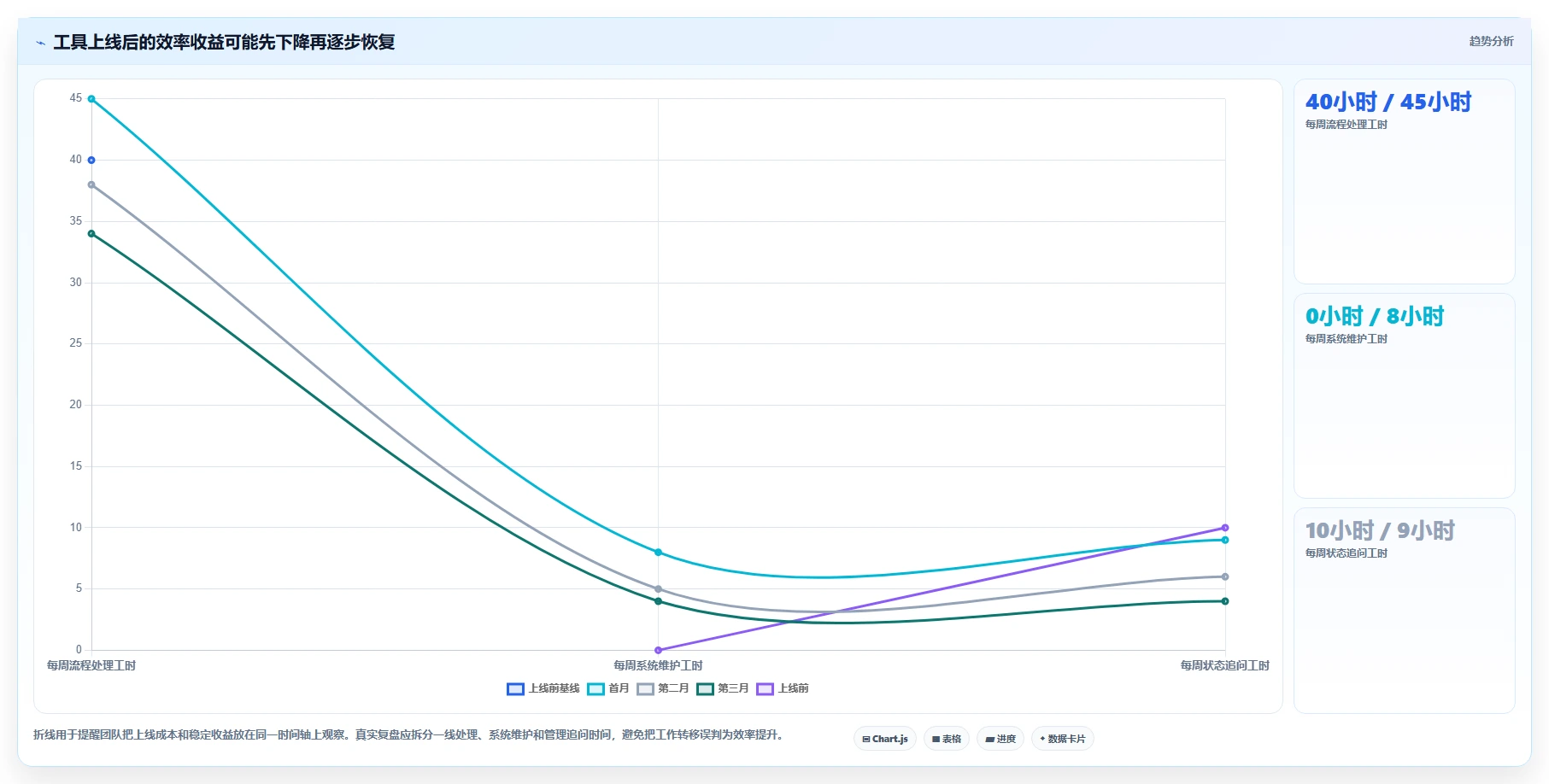Select the purple 上线前 point at value 10

(1225, 528)
